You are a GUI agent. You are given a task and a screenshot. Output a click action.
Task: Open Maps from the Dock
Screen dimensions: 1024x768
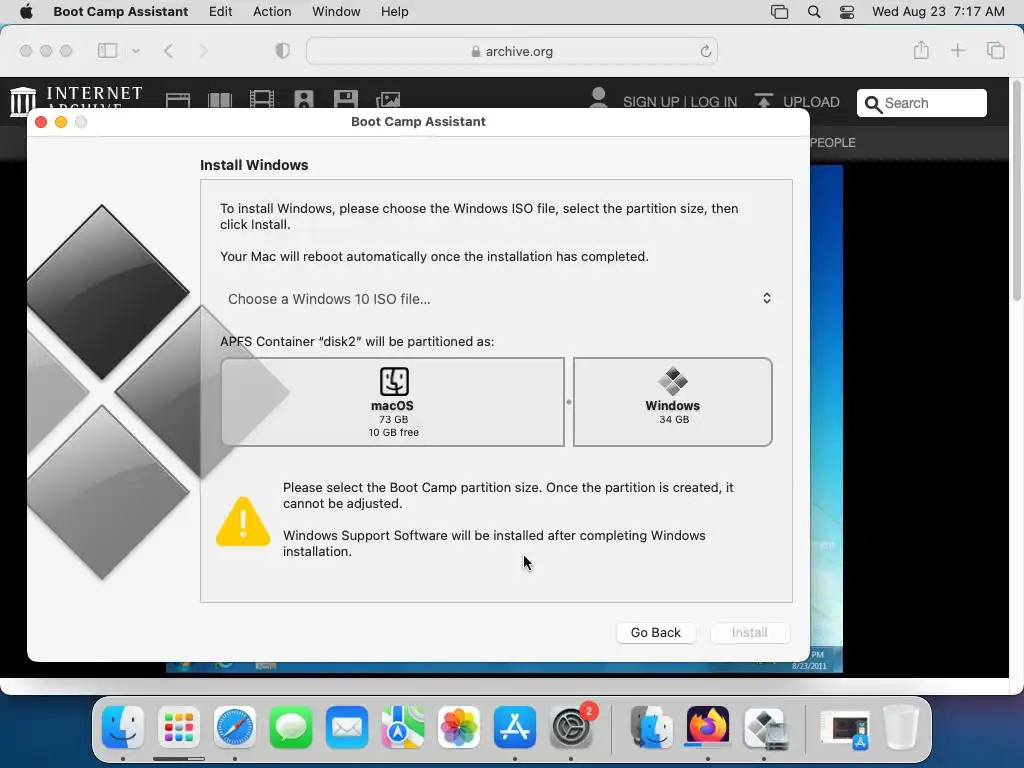402,727
